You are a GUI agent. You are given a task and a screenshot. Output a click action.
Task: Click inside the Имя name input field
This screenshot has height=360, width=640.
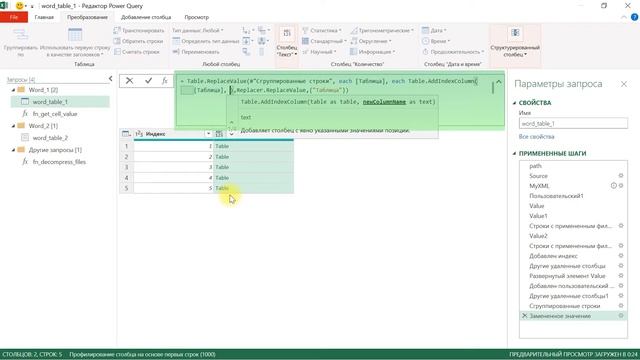pyautogui.click(x=573, y=123)
